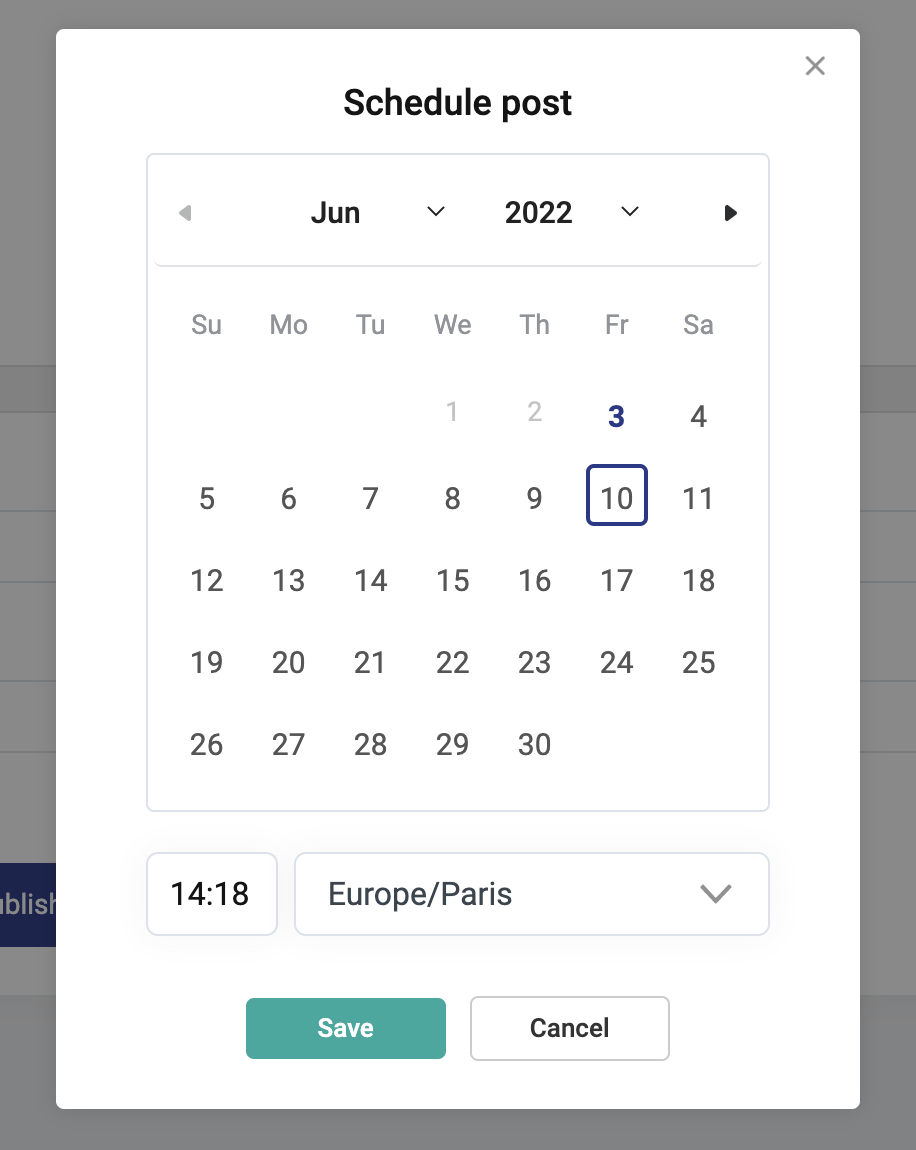The height and width of the screenshot is (1150, 916).
Task: Select Saturday June 4
Action: tap(698, 417)
